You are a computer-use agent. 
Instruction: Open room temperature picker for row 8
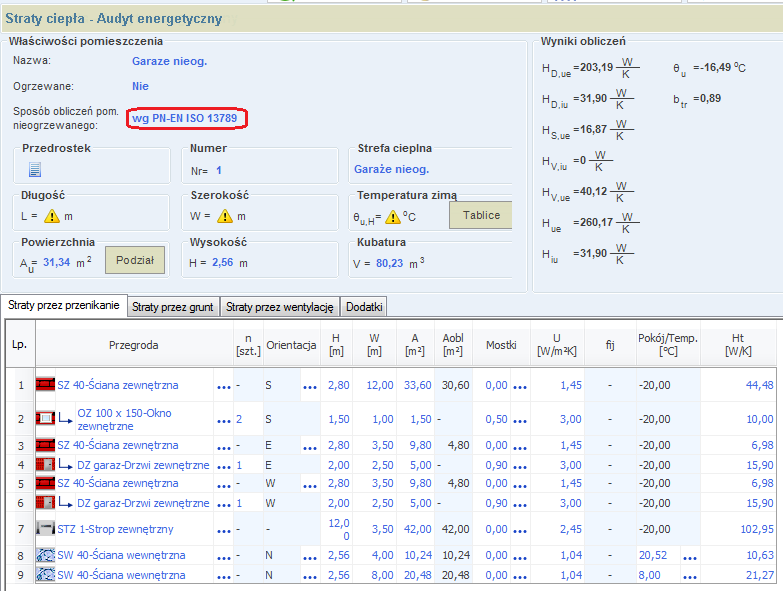pos(690,557)
